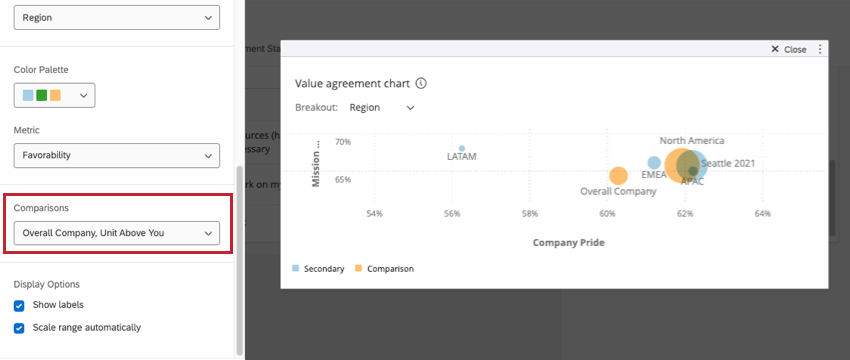Image resolution: width=850 pixels, height=360 pixels.
Task: Click the side panel vertical scrollbar
Action: click(240, 260)
